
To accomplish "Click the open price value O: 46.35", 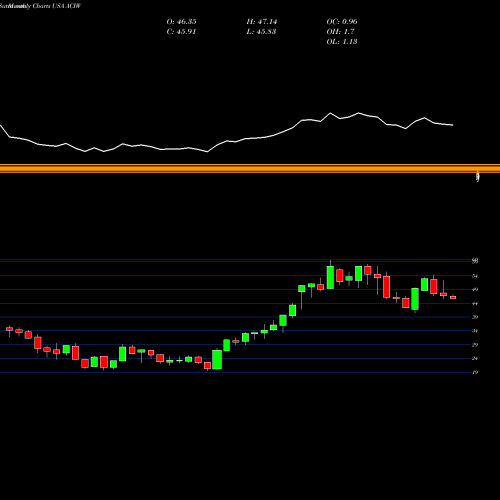I will click(x=181, y=22).
